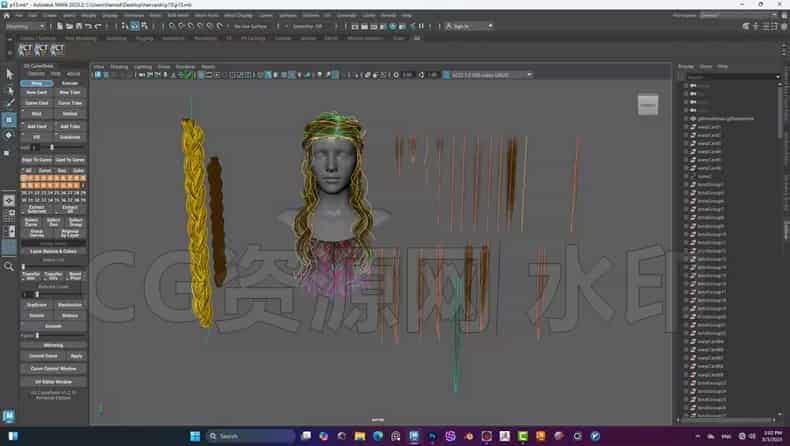Screen dimensions: 790x446
Task: Open the UV Editor Window button
Action: point(53,382)
